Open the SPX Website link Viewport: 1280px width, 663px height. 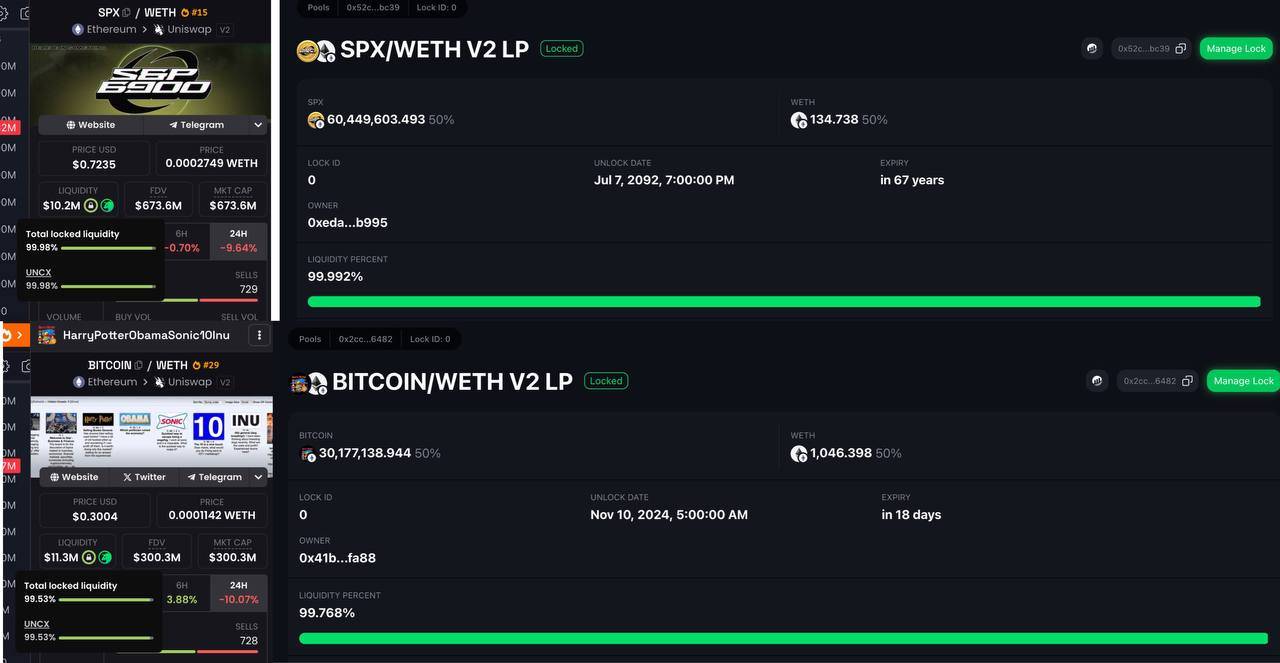(91, 125)
